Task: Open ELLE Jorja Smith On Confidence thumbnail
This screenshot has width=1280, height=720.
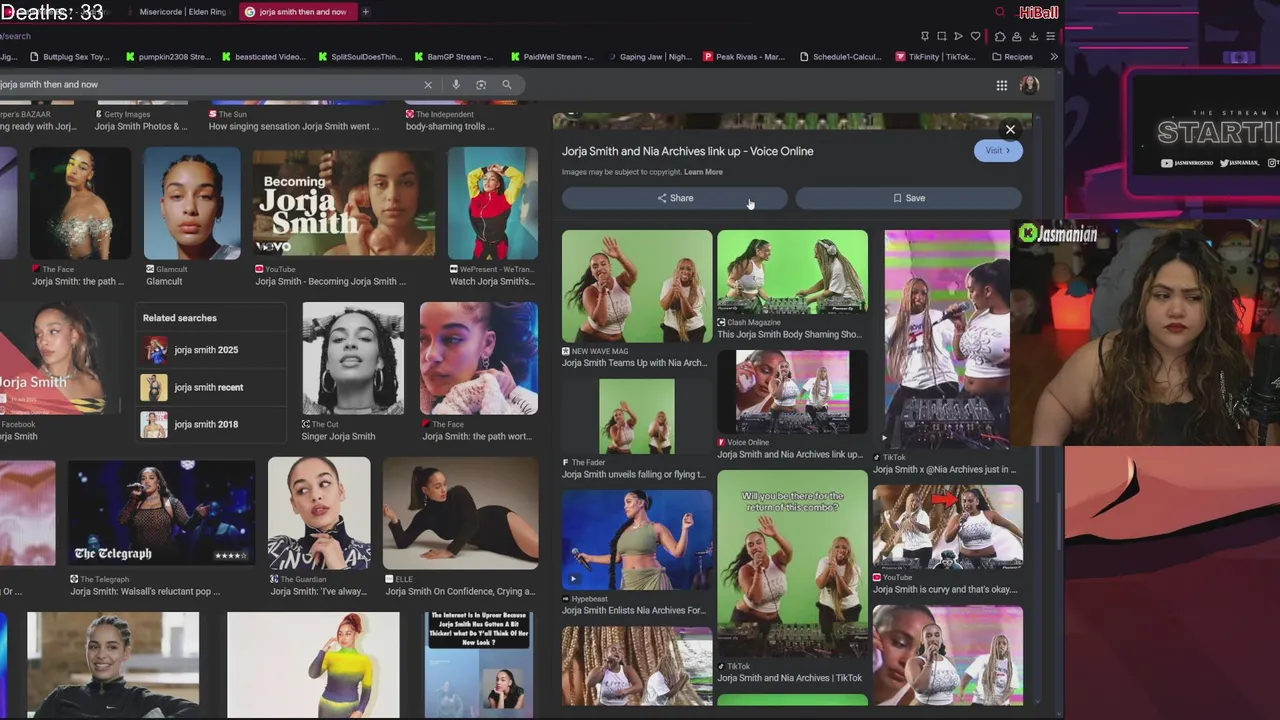Action: click(460, 514)
